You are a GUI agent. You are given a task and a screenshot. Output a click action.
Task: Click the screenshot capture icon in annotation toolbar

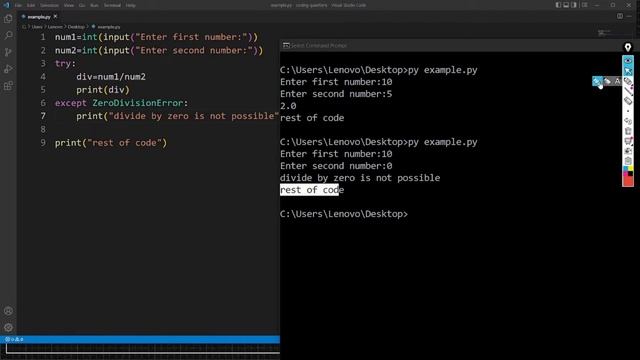click(628, 151)
